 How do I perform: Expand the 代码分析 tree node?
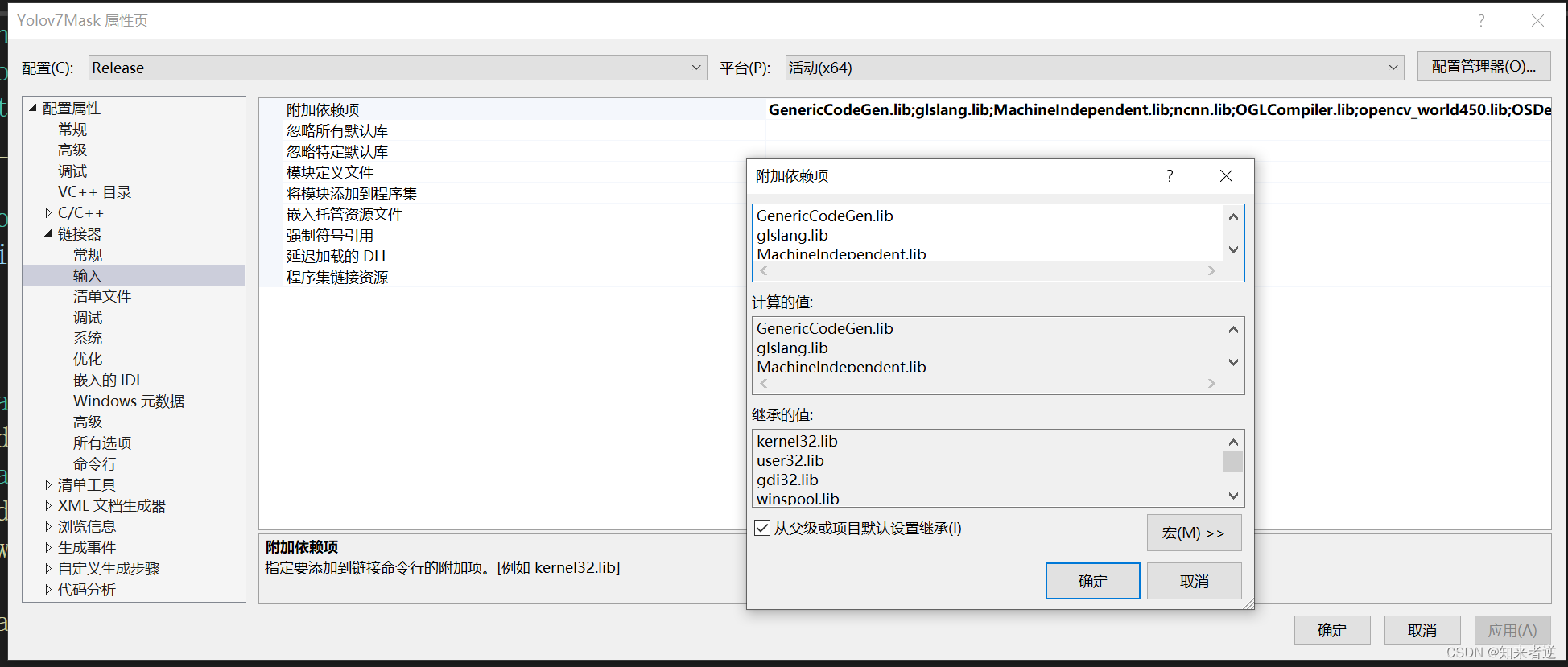click(48, 589)
